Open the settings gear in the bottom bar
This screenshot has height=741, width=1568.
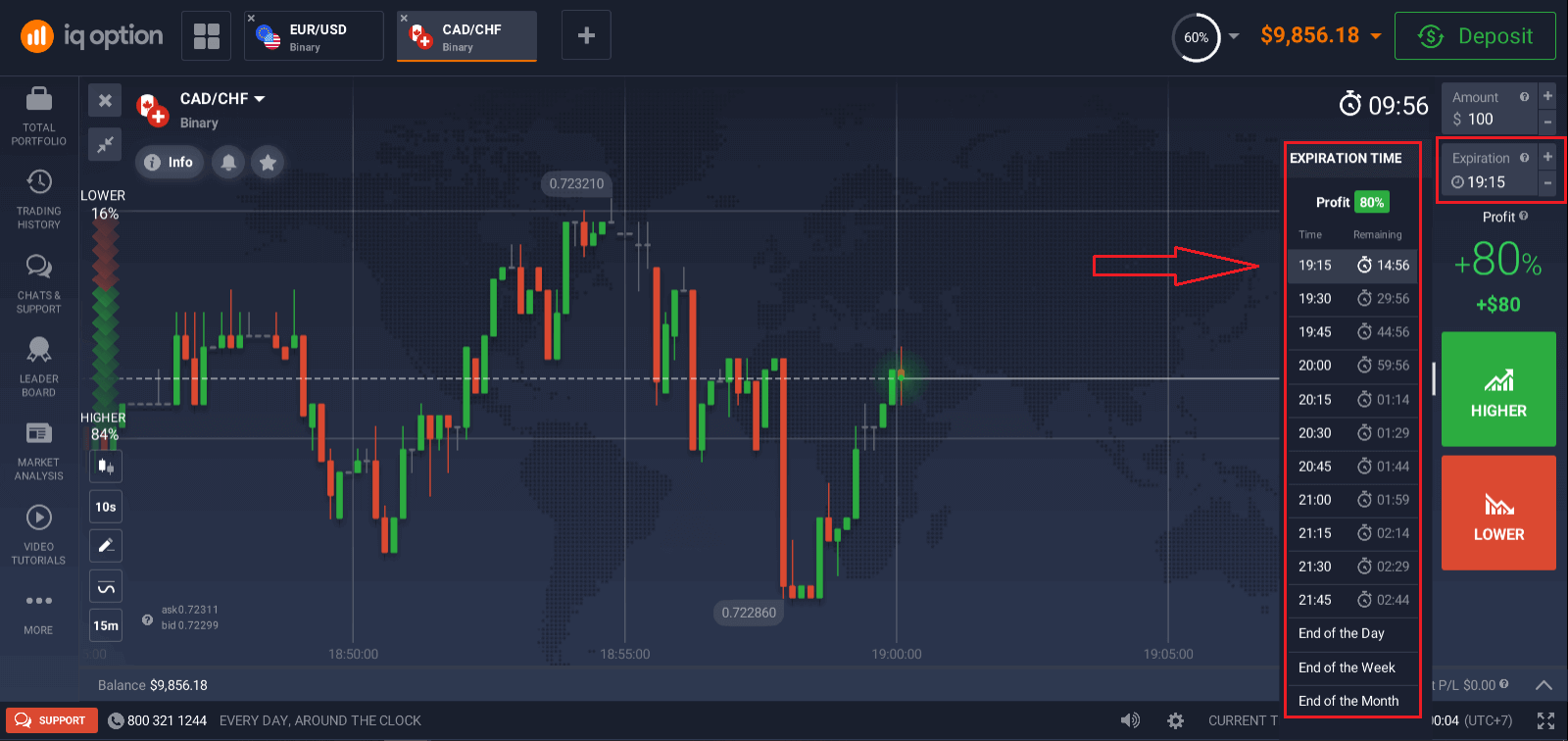click(1175, 720)
